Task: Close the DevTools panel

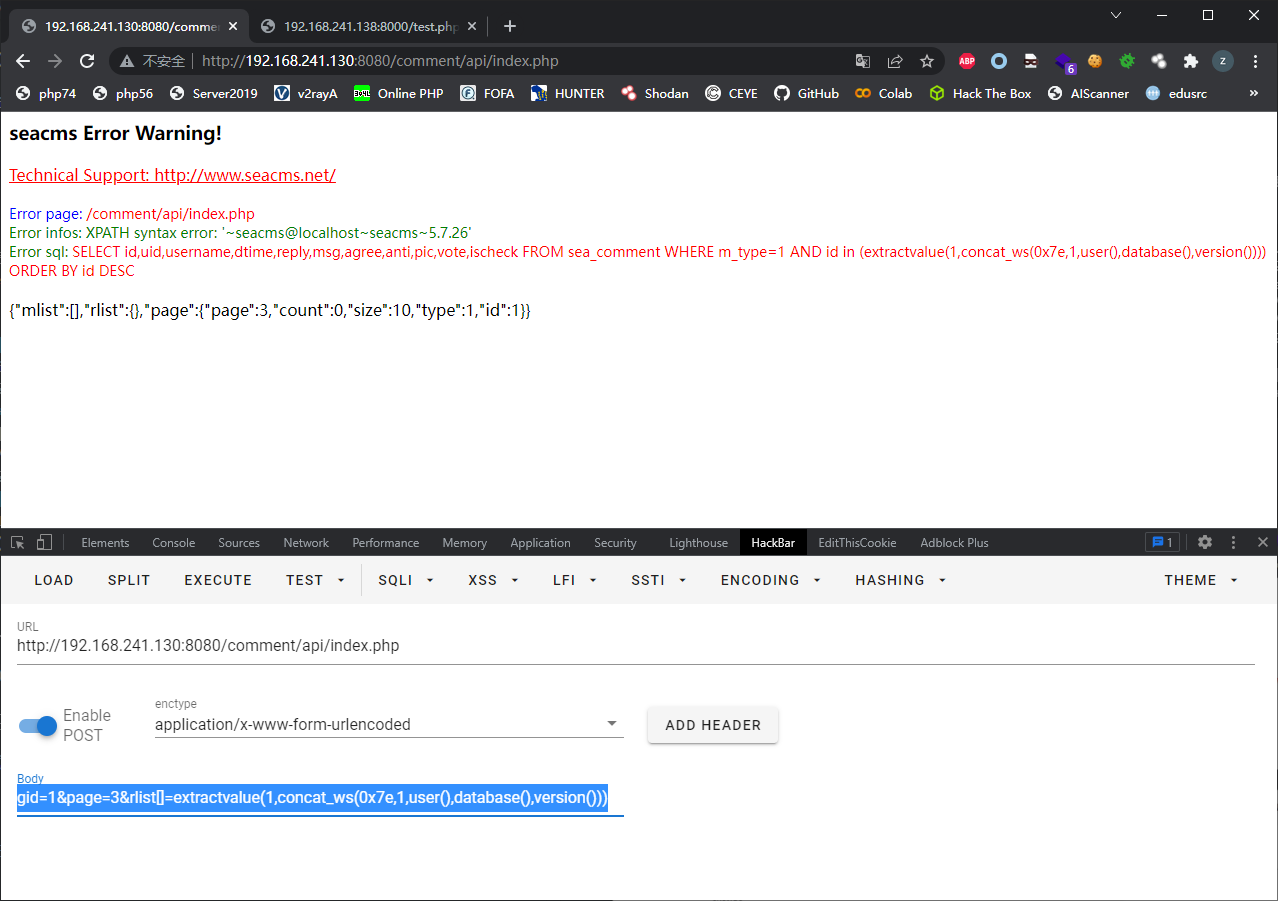Action: pyautogui.click(x=1262, y=542)
